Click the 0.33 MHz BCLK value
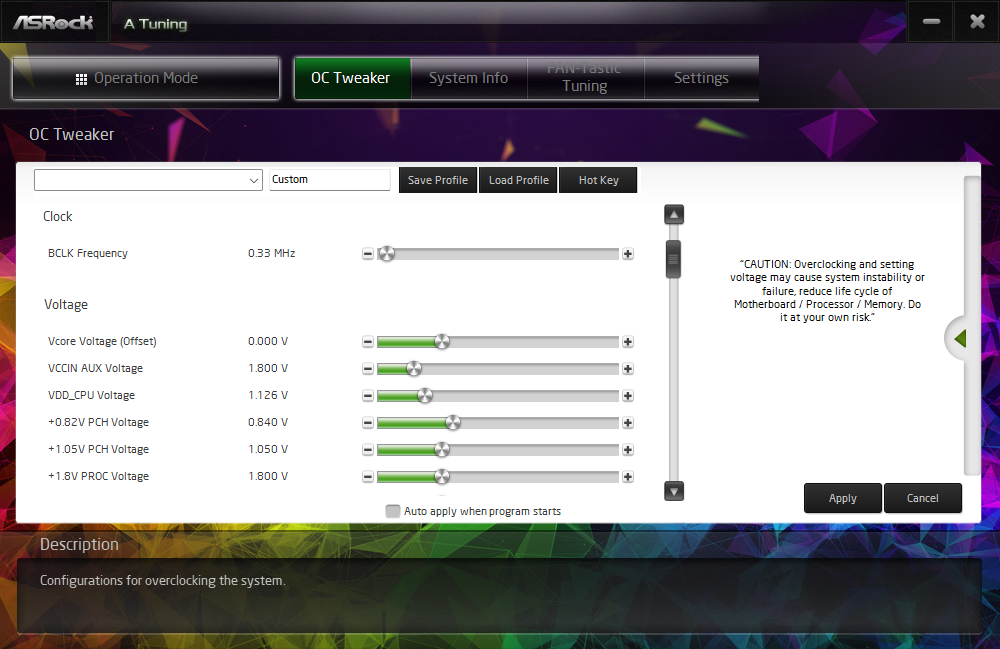This screenshot has height=649, width=1000. pyautogui.click(x=272, y=253)
